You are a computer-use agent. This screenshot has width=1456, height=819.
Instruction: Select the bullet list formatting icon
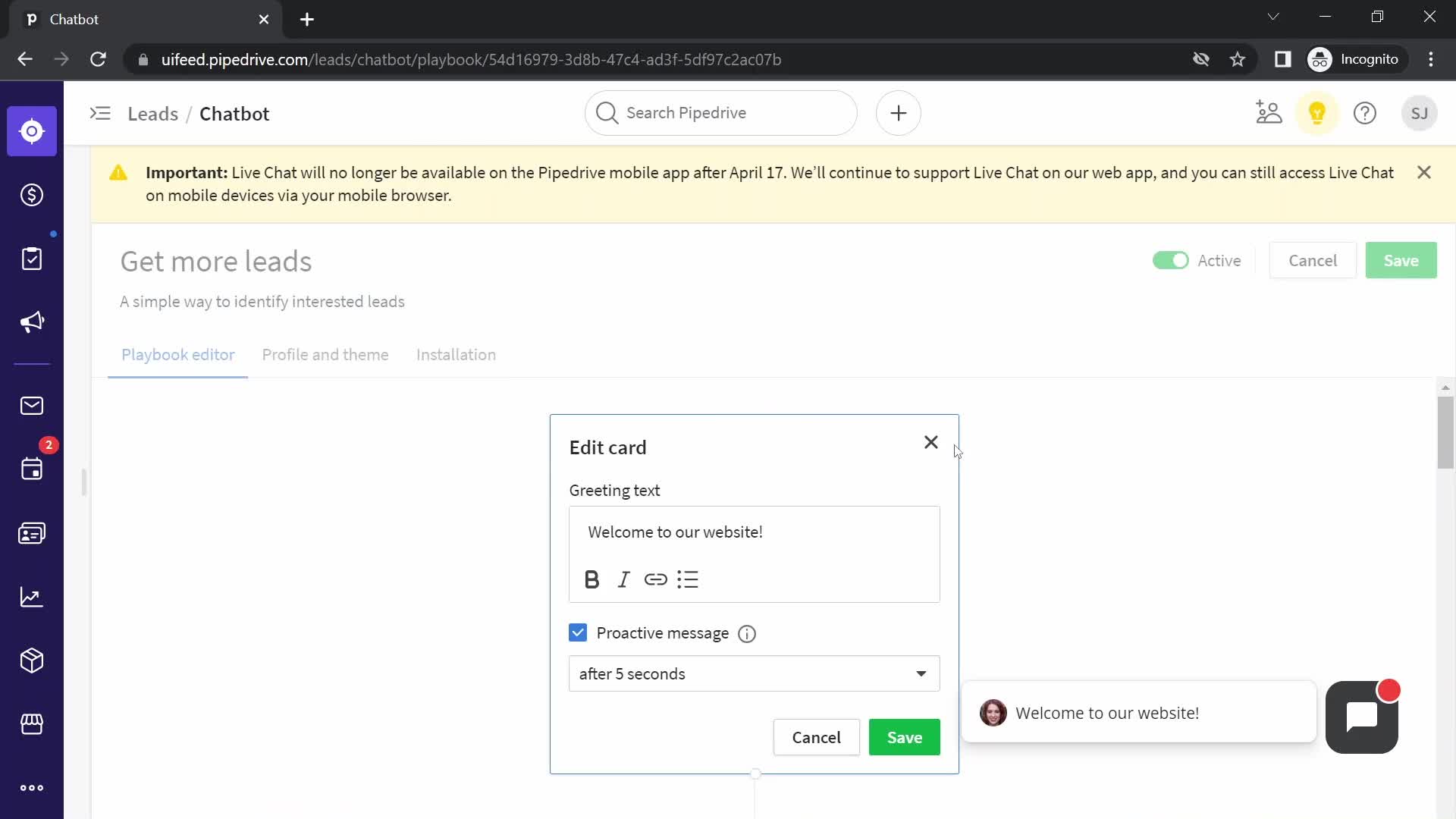[689, 580]
